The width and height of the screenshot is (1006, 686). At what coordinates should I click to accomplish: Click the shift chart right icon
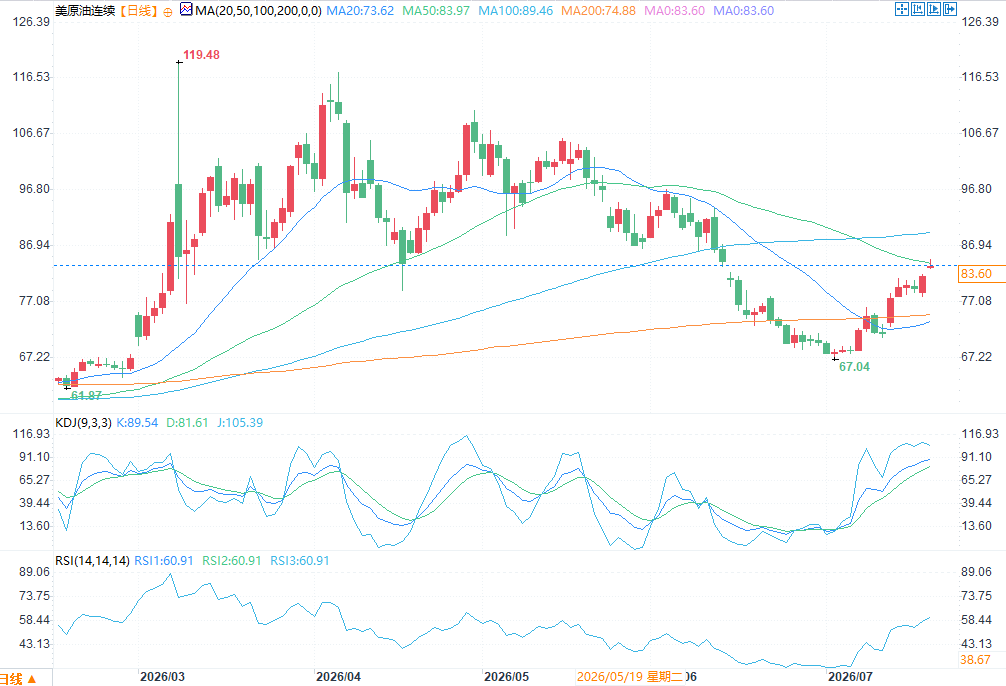coord(934,9)
